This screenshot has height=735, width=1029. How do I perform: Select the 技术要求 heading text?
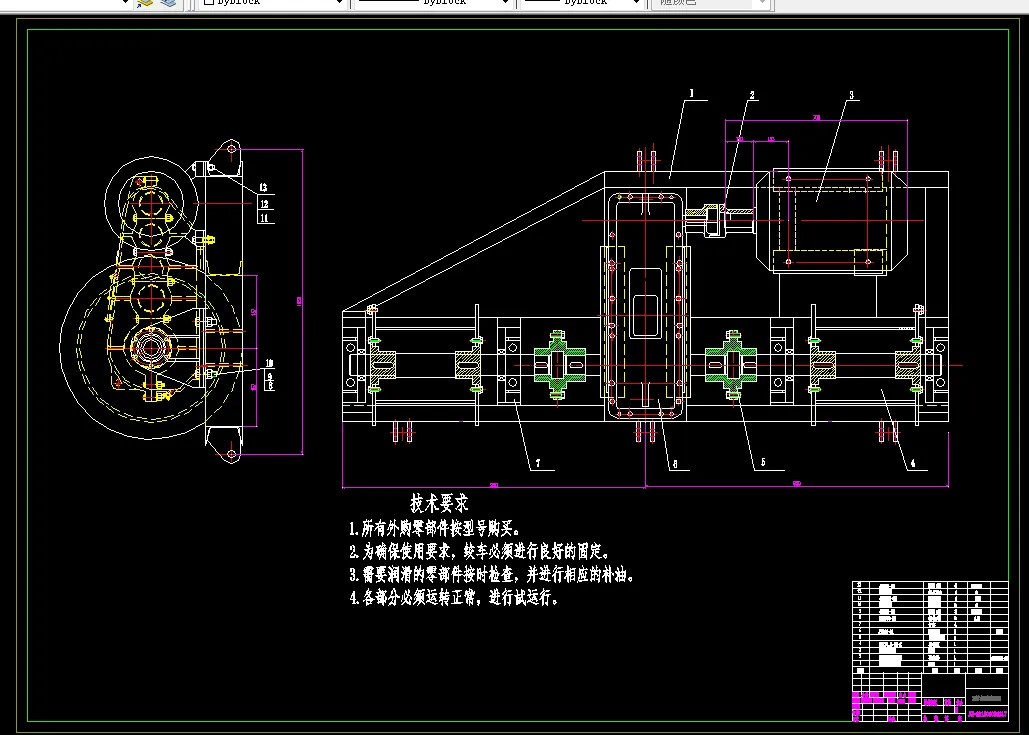tap(439, 502)
